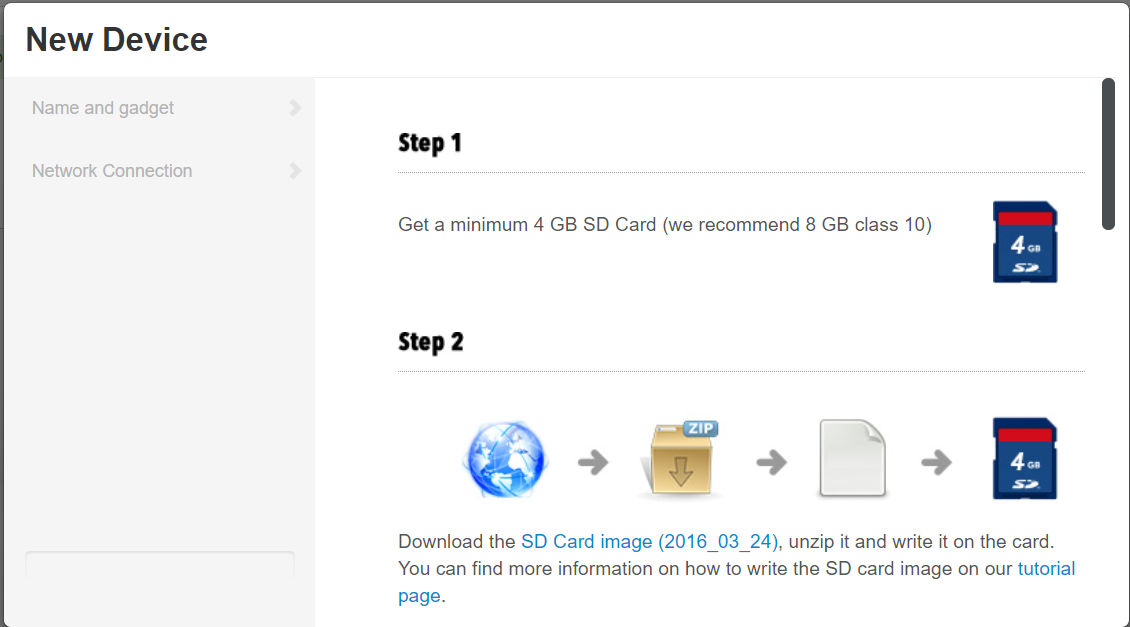The height and width of the screenshot is (627, 1130).
Task: Open the tutorial page link
Action: pyautogui.click(x=1046, y=569)
